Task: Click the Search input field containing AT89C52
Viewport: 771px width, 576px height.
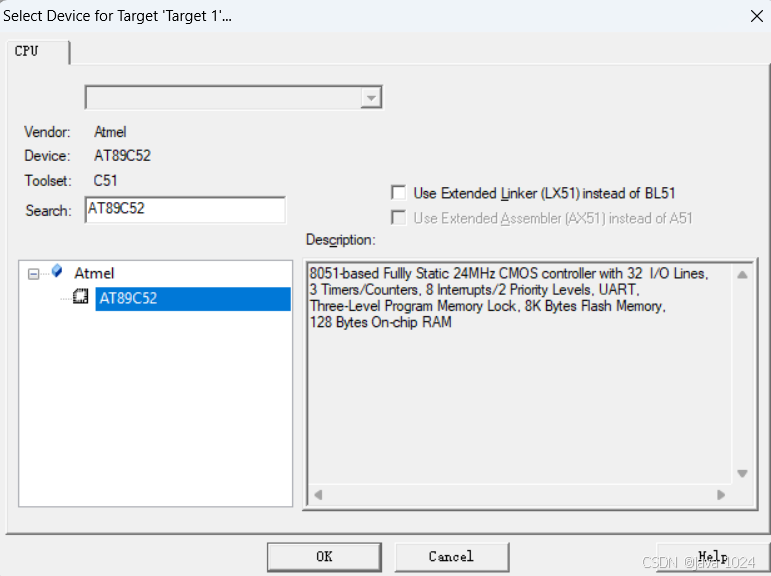Action: (185, 210)
